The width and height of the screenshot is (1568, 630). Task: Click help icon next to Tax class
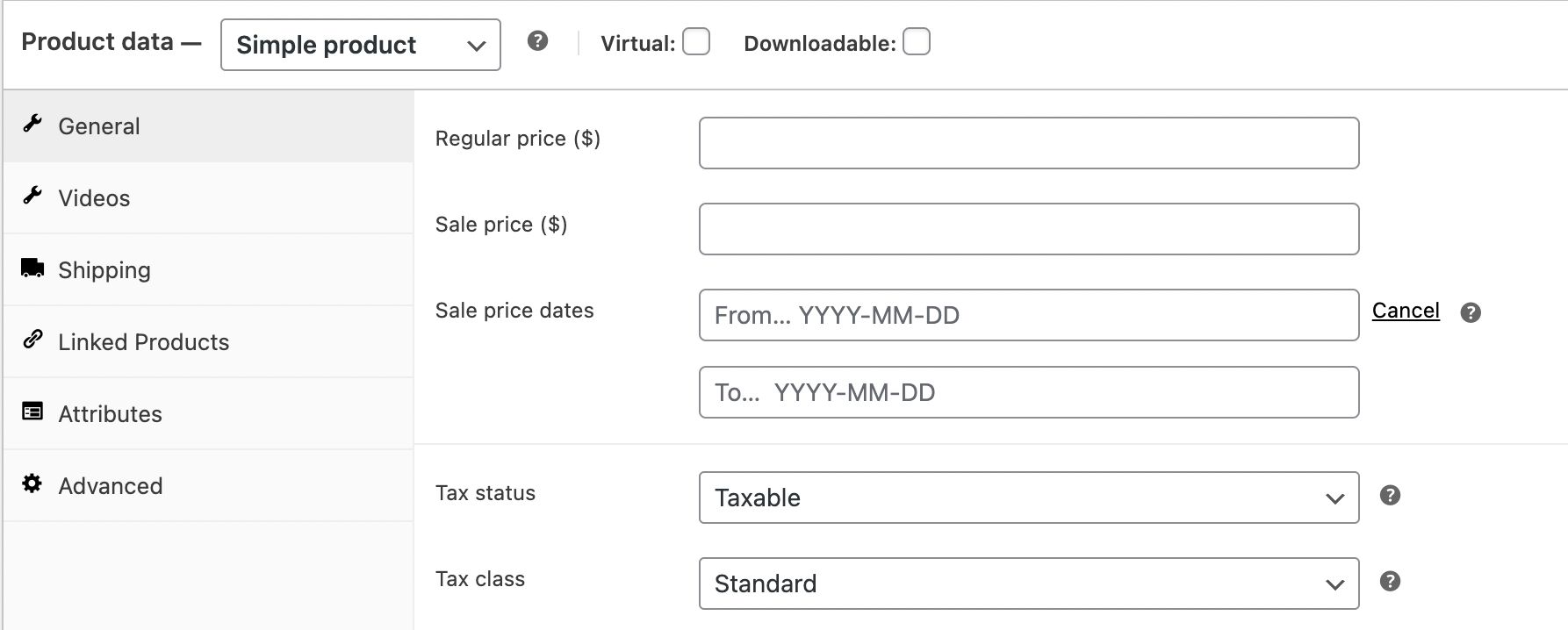pos(1390,581)
